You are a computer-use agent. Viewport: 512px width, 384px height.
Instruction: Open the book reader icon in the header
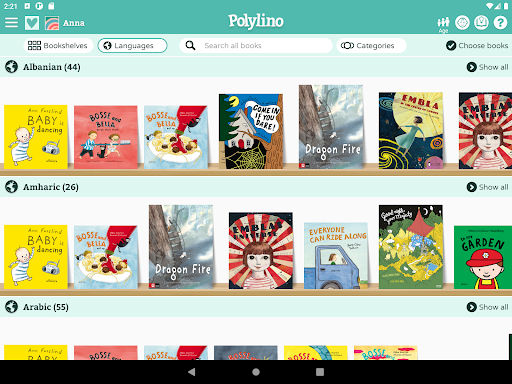481,23
